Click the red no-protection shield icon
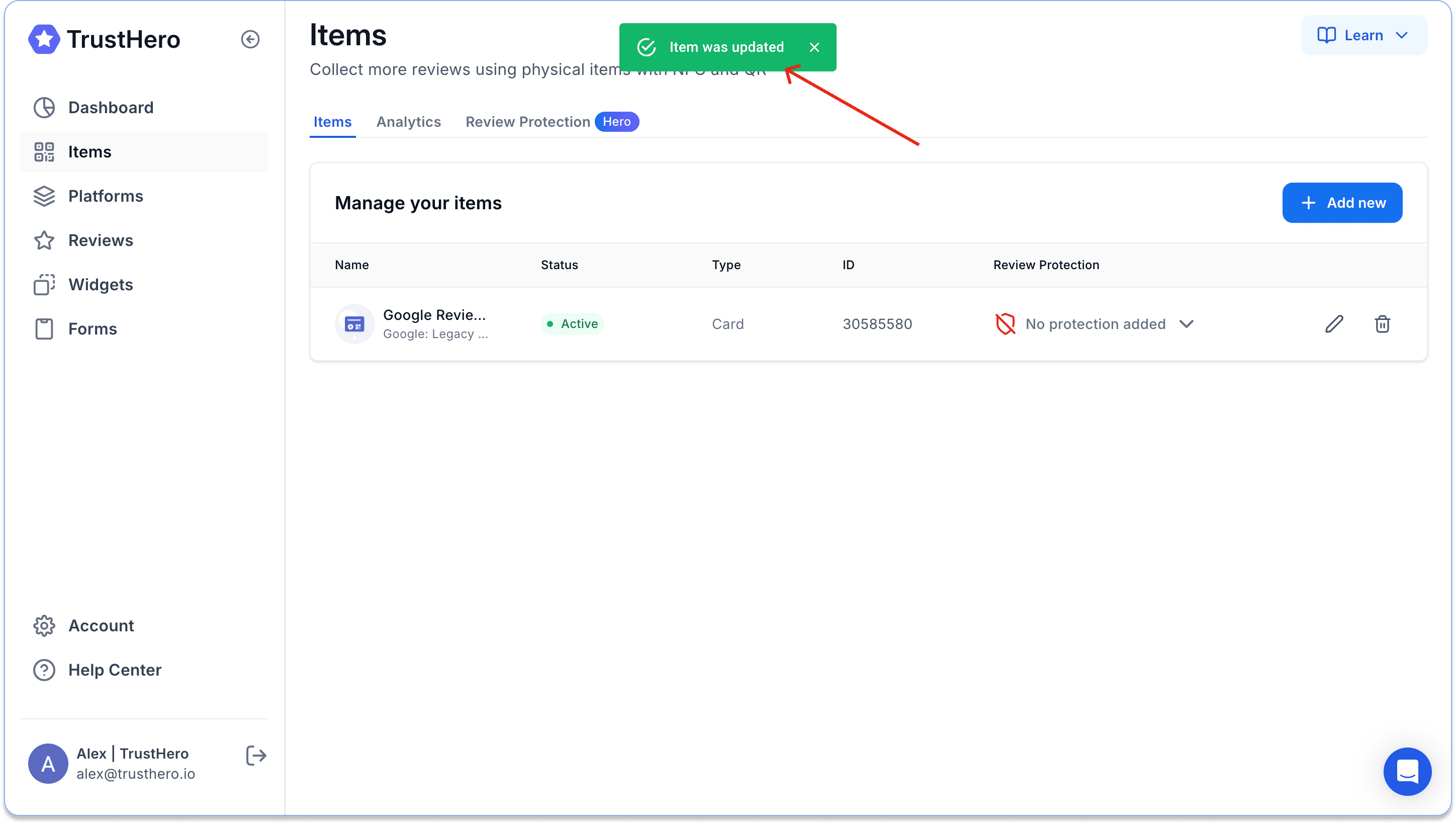This screenshot has height=824, width=1456. pos(1005,324)
